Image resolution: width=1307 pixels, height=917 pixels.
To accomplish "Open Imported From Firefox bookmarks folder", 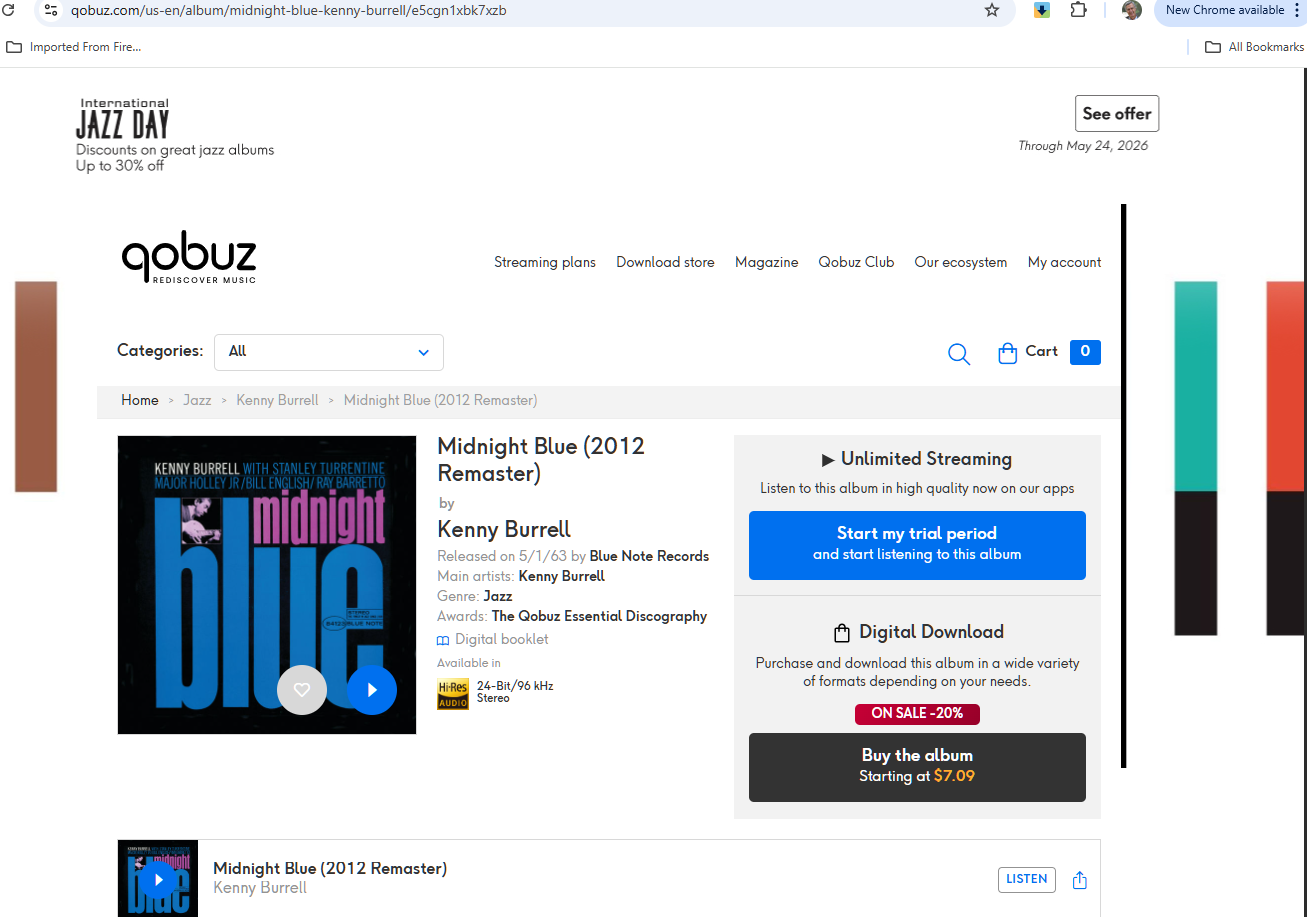I will click(x=74, y=47).
